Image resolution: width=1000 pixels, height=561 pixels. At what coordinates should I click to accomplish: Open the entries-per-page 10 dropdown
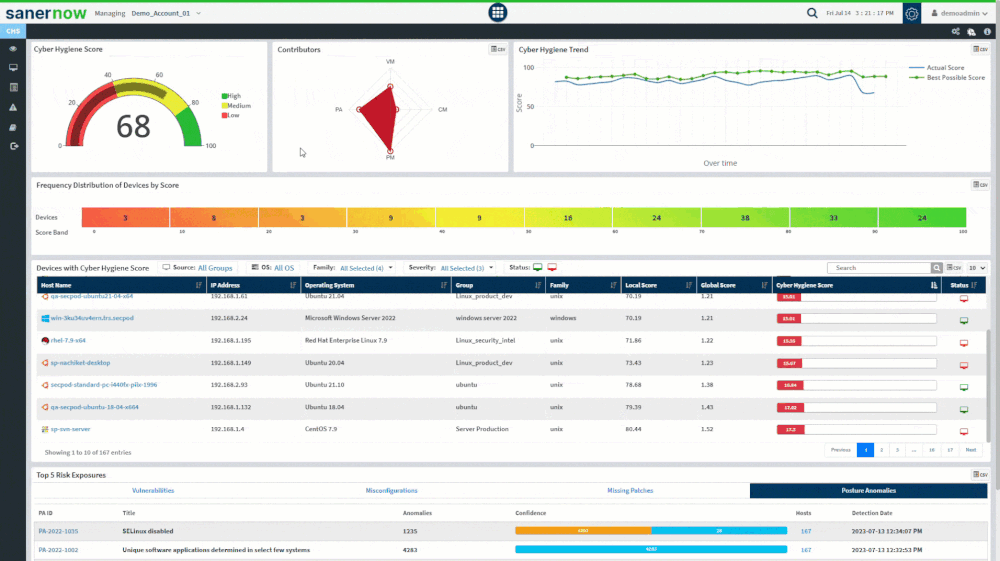click(977, 268)
